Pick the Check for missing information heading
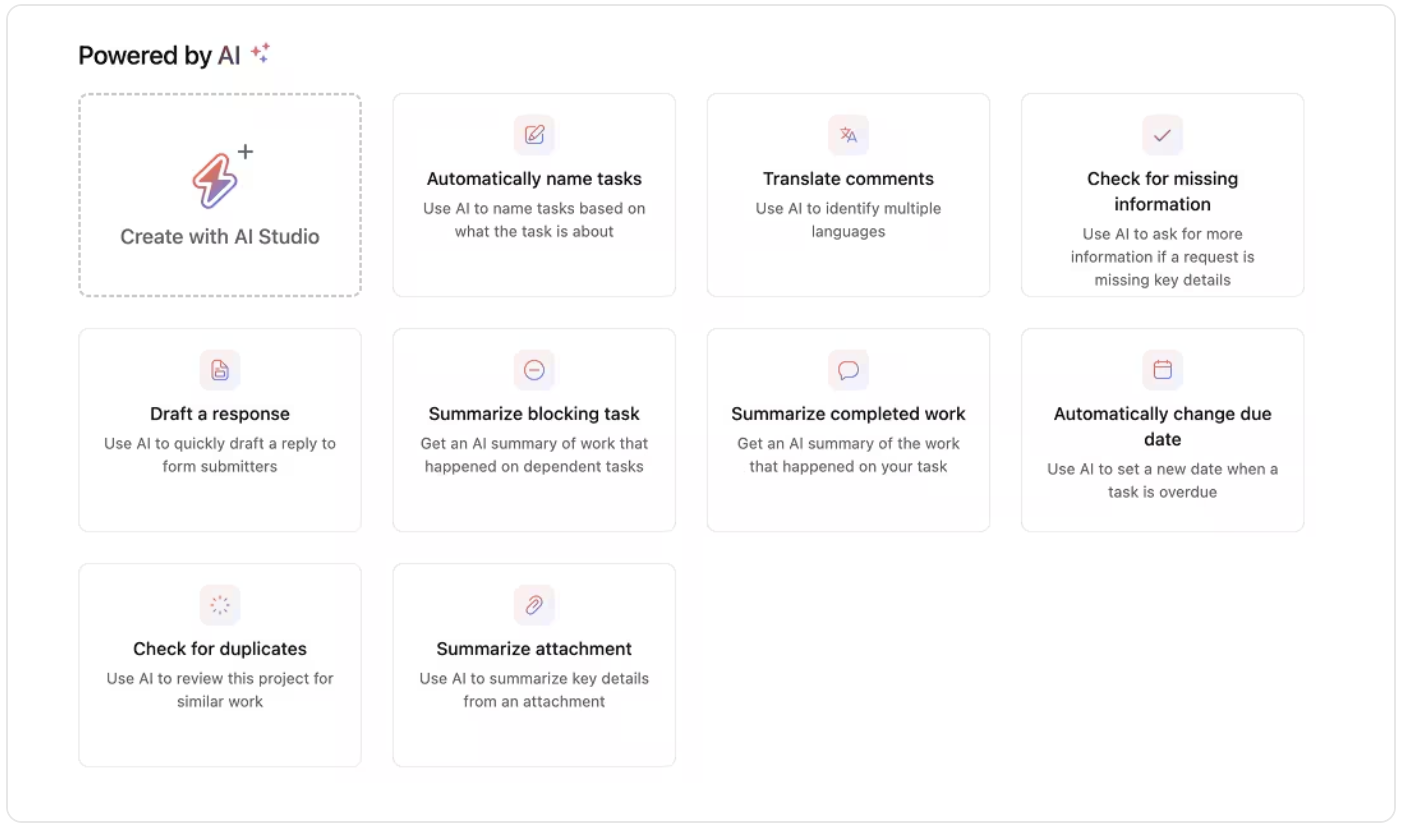Screen dimensions: 1402x828 tap(1162, 191)
